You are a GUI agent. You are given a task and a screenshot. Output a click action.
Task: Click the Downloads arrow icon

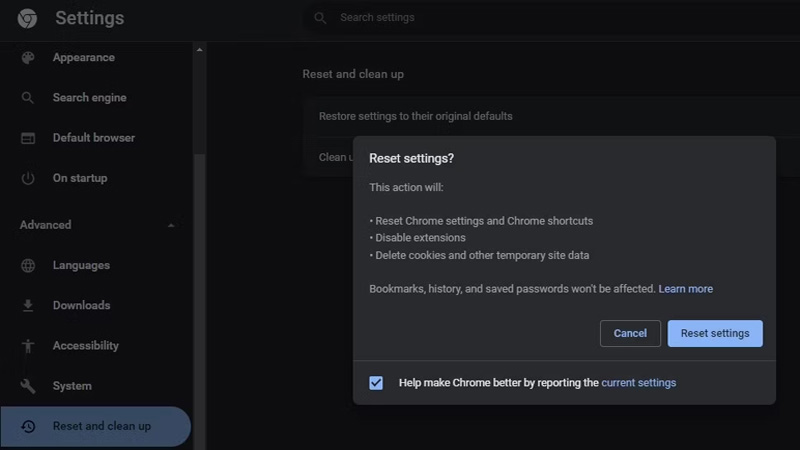(x=28, y=305)
